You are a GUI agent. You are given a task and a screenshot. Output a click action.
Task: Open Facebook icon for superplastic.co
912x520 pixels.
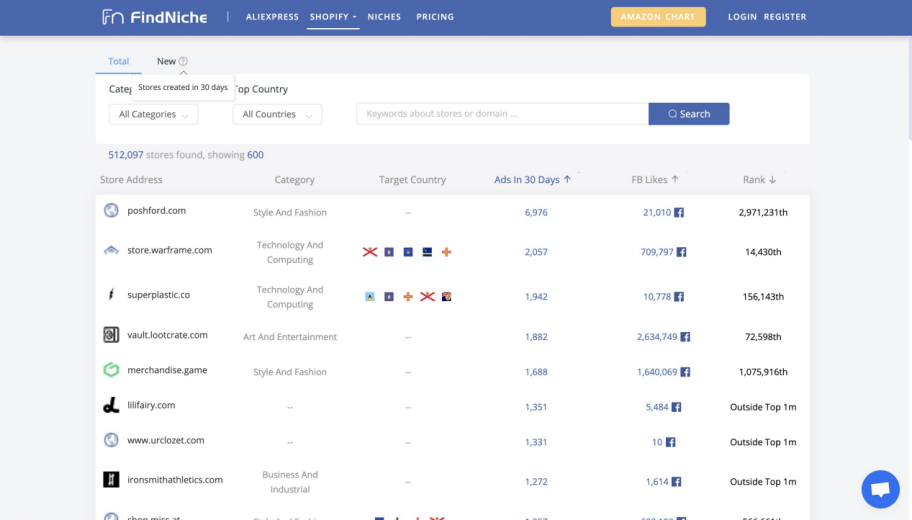(679, 297)
